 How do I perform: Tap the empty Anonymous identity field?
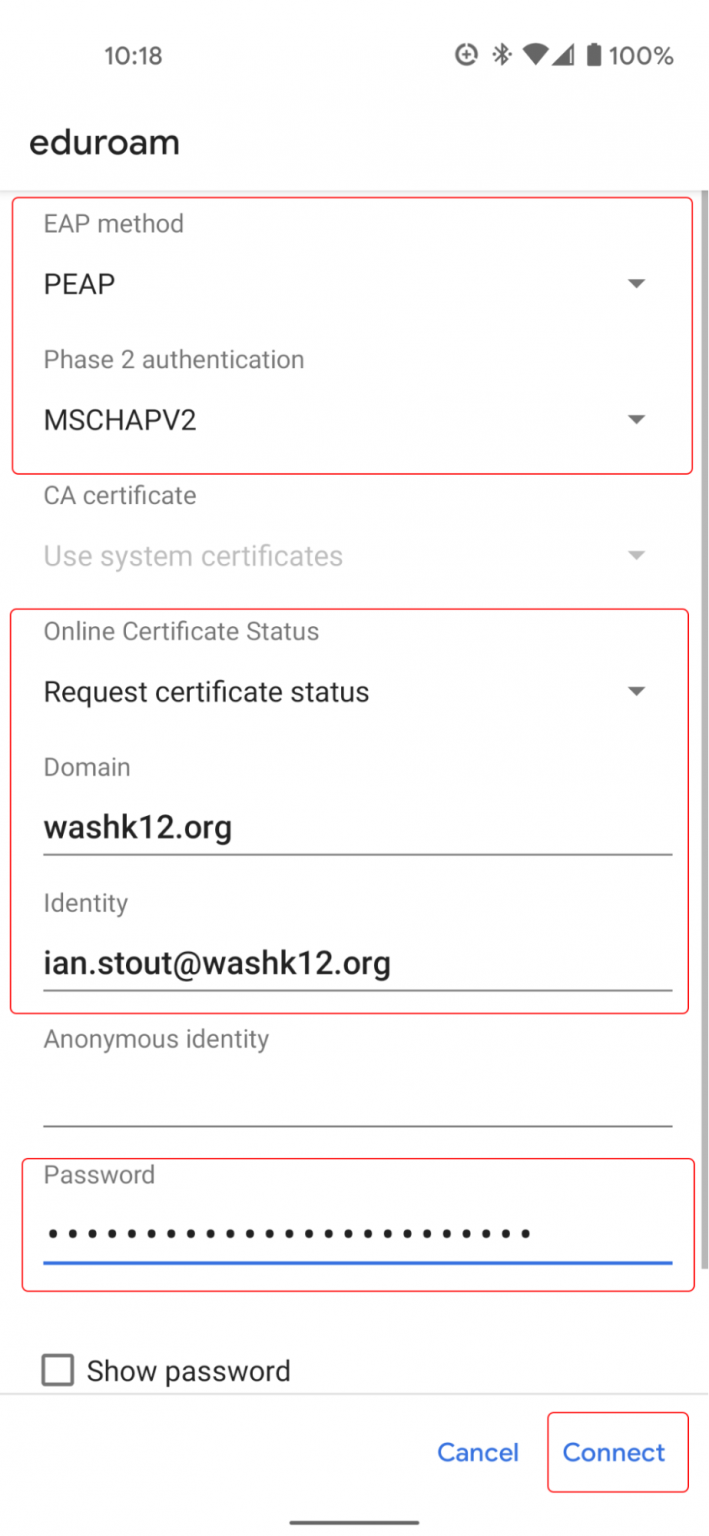[357, 1100]
